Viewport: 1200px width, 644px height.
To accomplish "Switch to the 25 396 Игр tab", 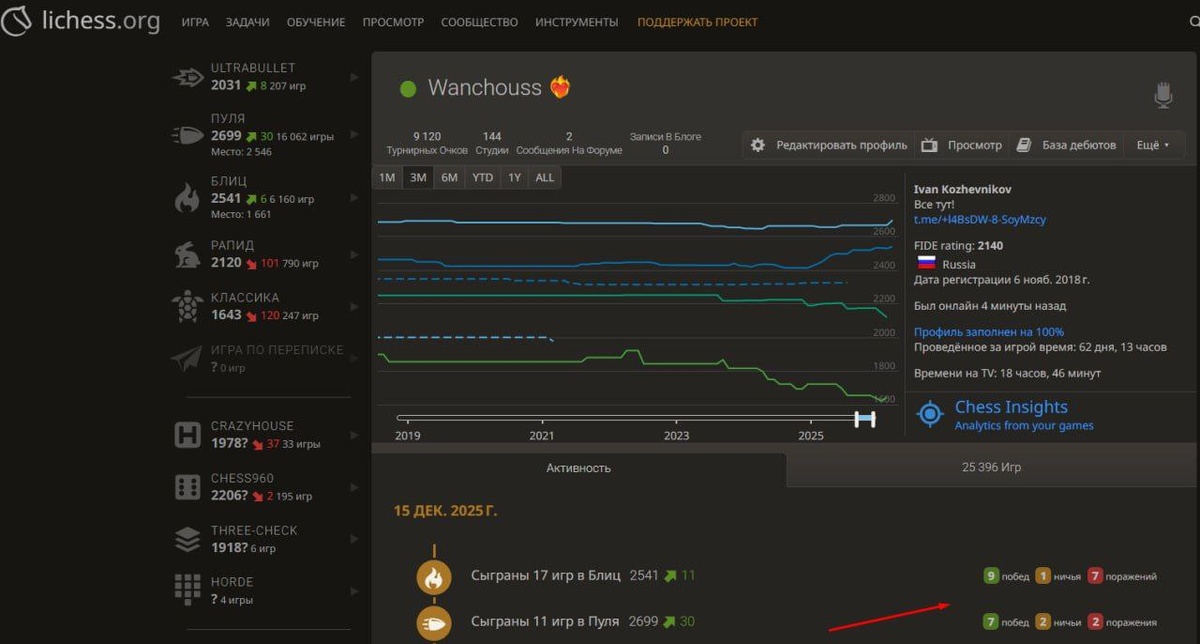I will 992,467.
